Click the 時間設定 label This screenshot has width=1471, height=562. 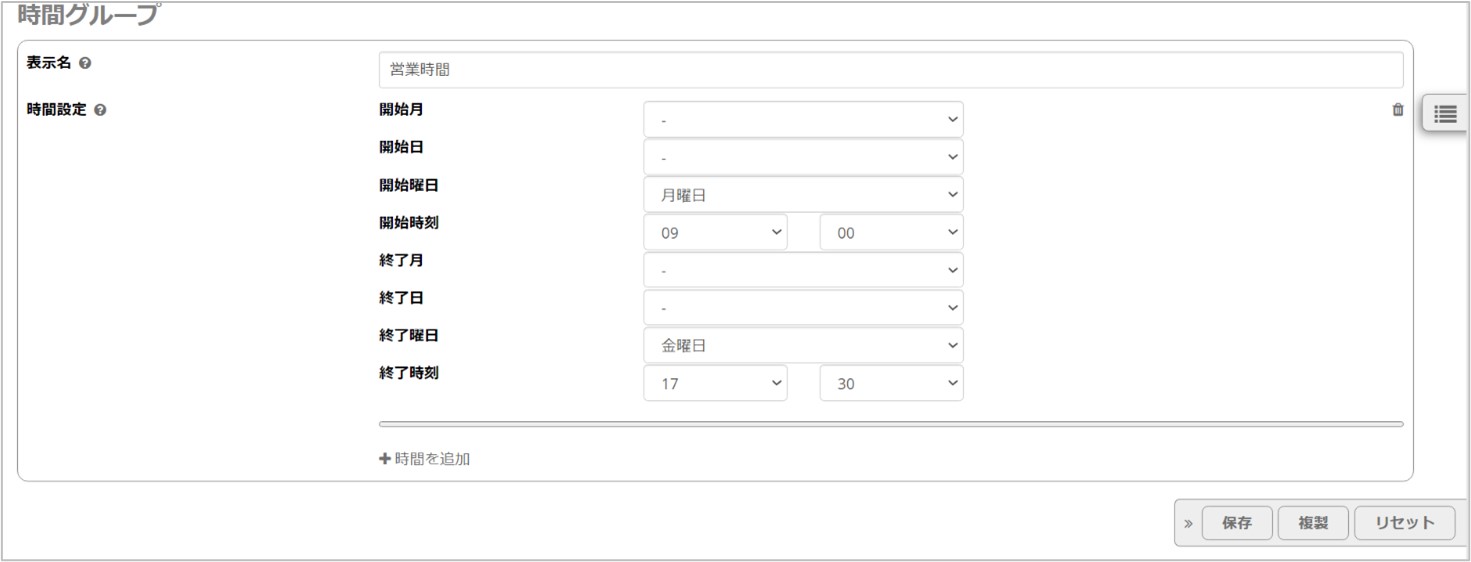tap(56, 110)
